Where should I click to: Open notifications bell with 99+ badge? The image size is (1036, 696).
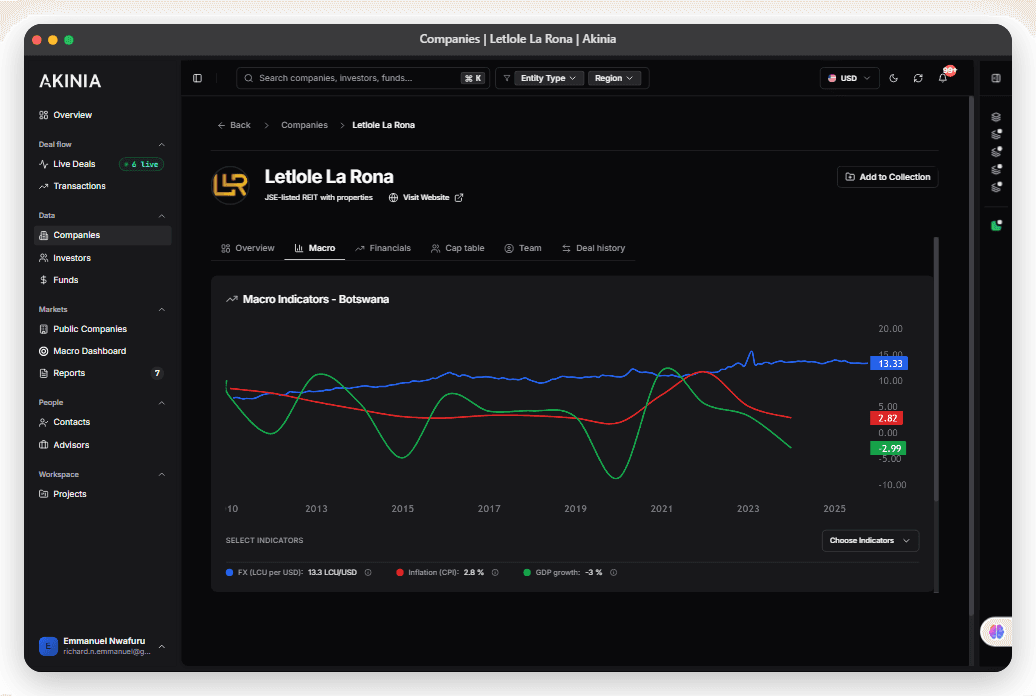point(944,77)
